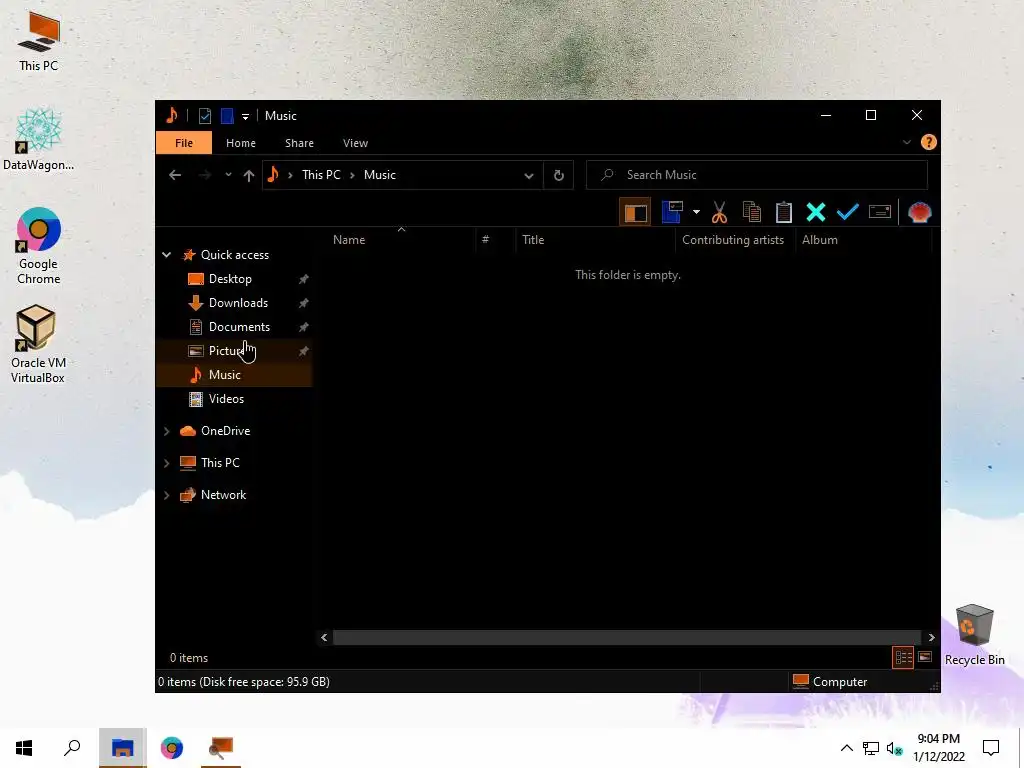Toggle the navigation pane toolbar button

point(635,212)
